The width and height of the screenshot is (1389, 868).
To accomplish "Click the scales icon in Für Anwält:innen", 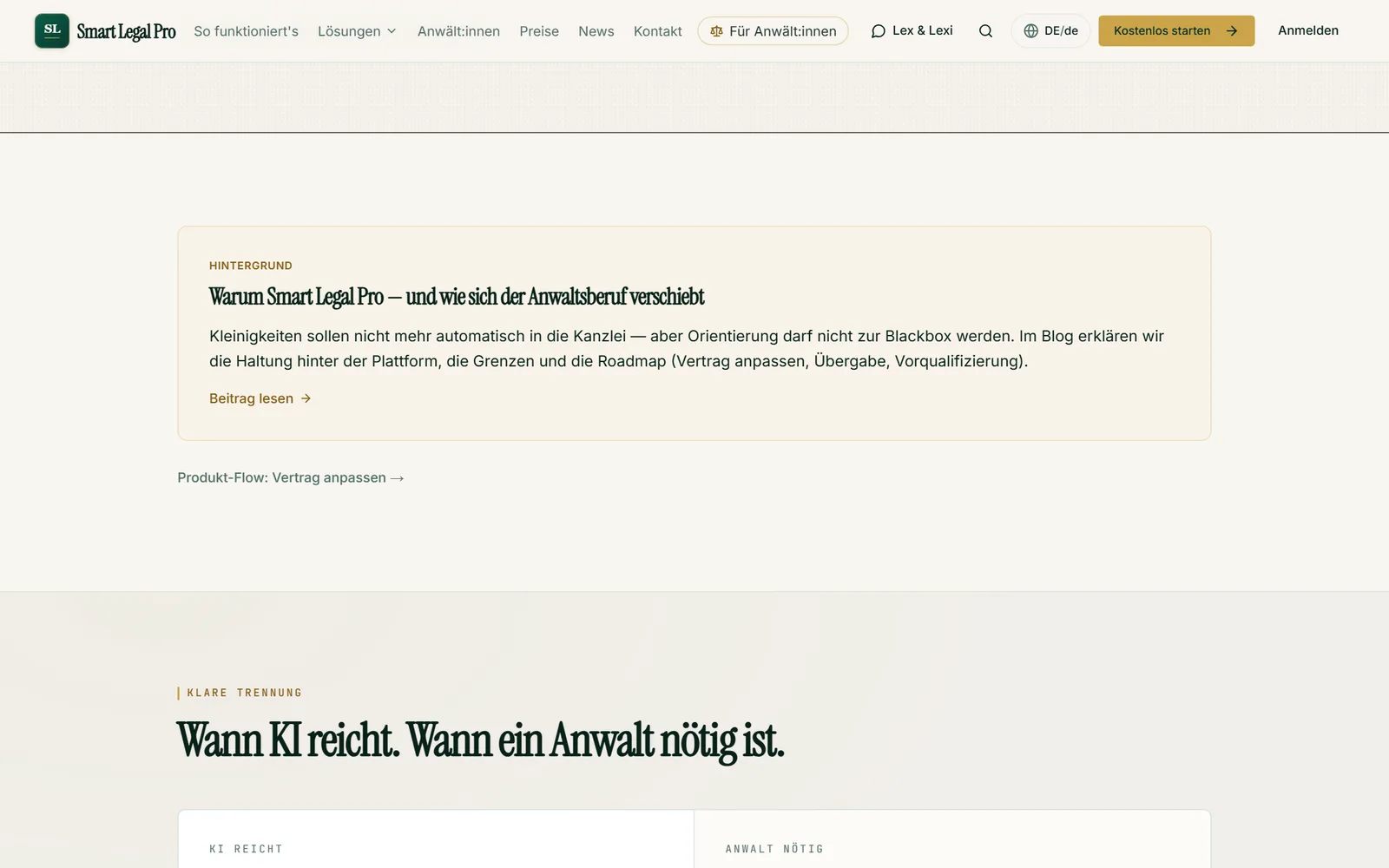I will click(716, 31).
